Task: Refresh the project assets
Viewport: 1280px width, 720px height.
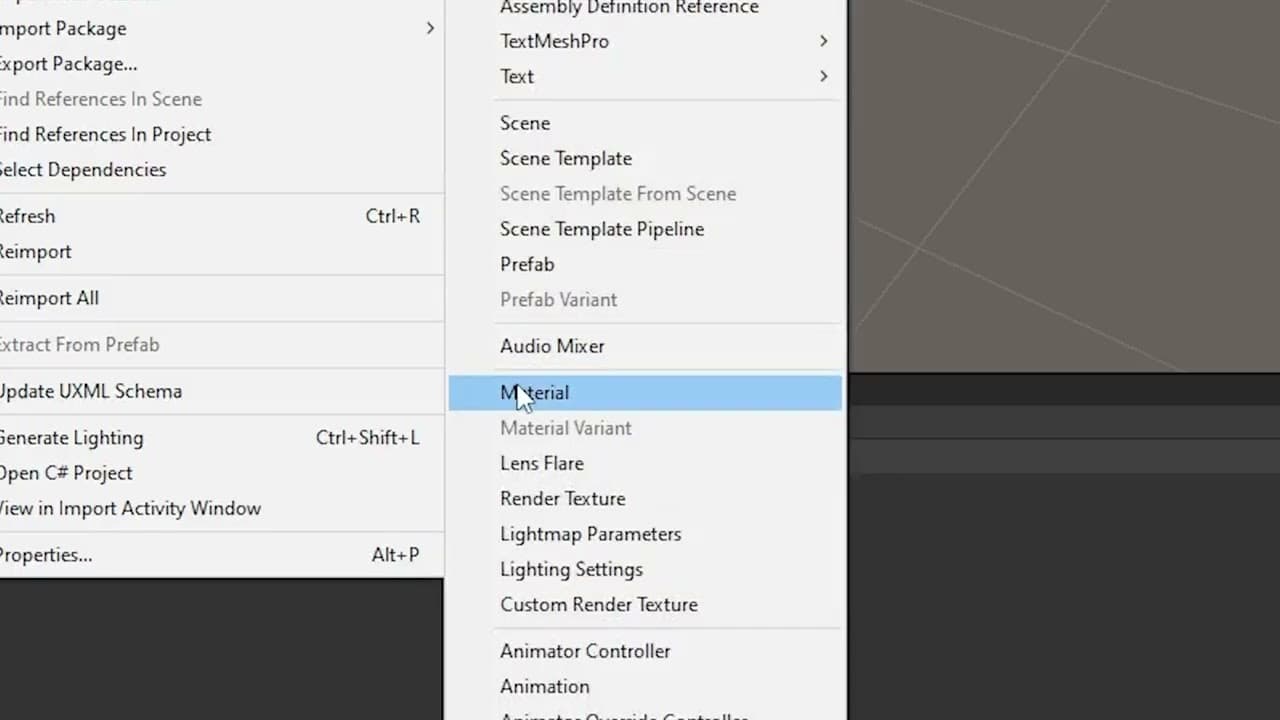Action: [28, 216]
